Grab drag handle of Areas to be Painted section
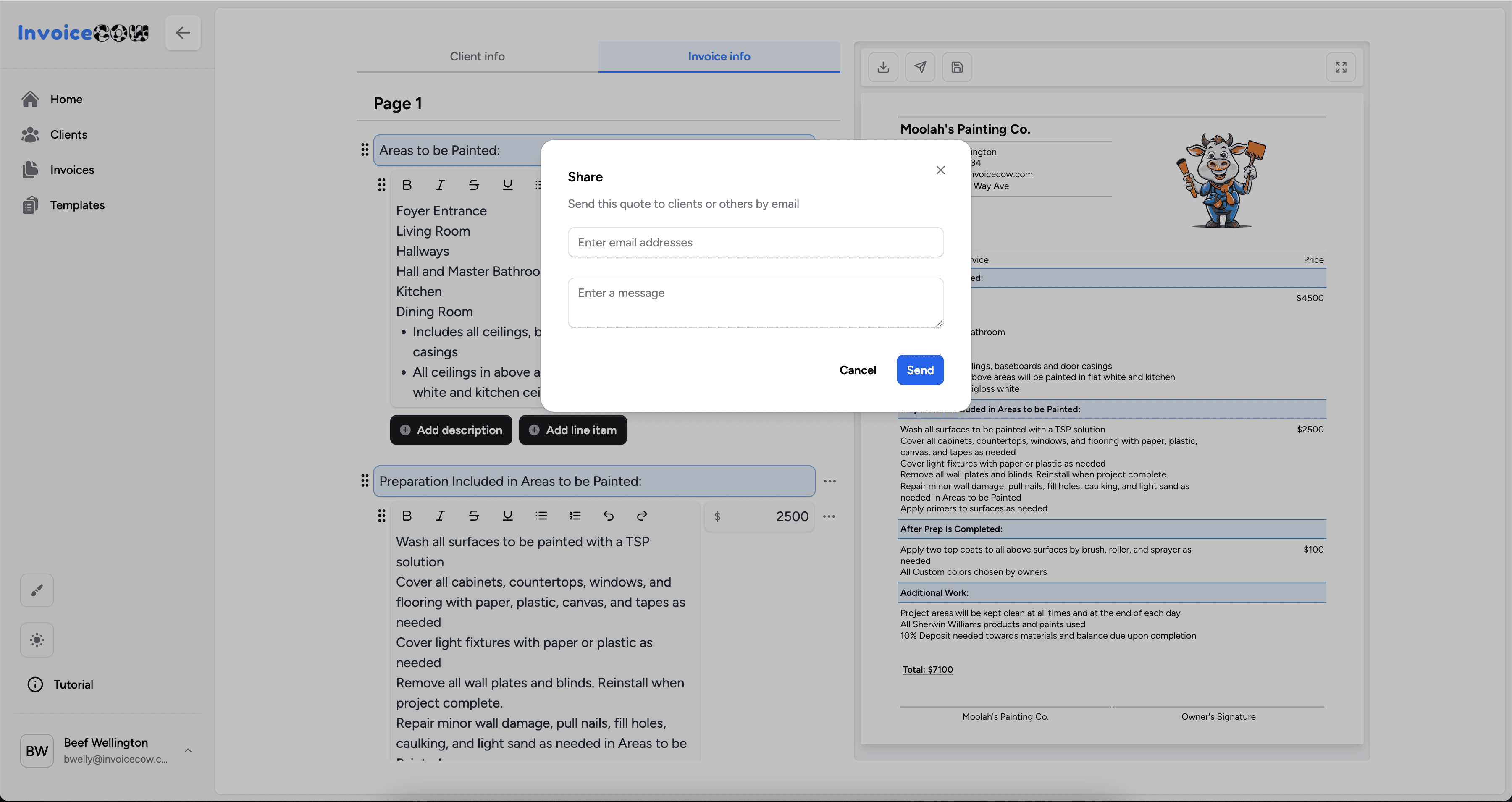Screen dimensions: 1512x802 365,149
